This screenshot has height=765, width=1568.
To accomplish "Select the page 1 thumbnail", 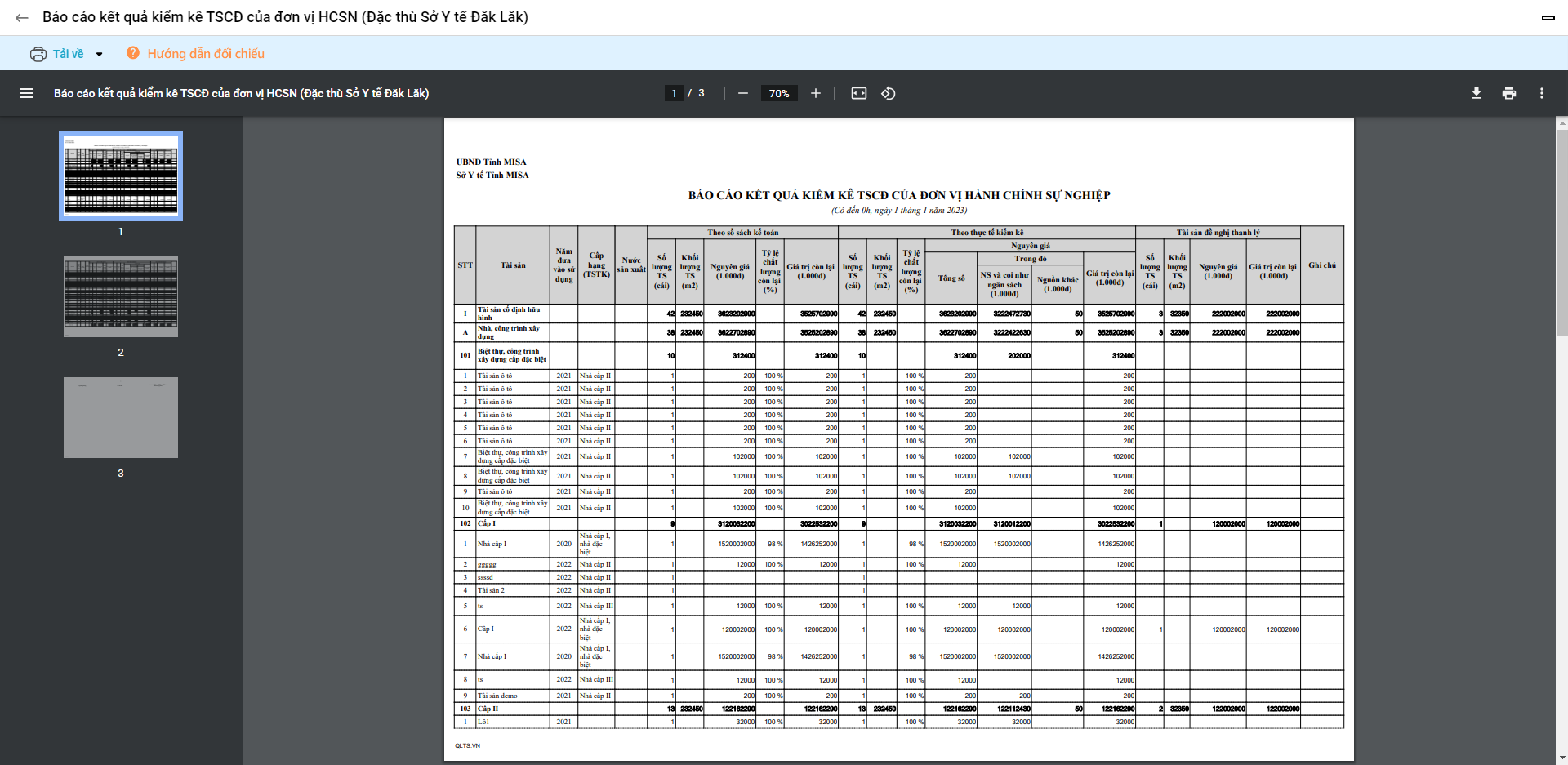I will (x=121, y=176).
